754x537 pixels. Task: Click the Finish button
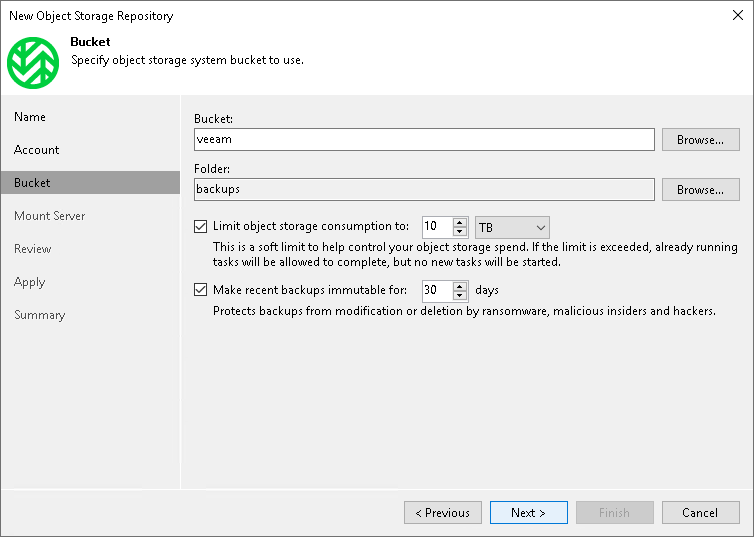tap(615, 512)
